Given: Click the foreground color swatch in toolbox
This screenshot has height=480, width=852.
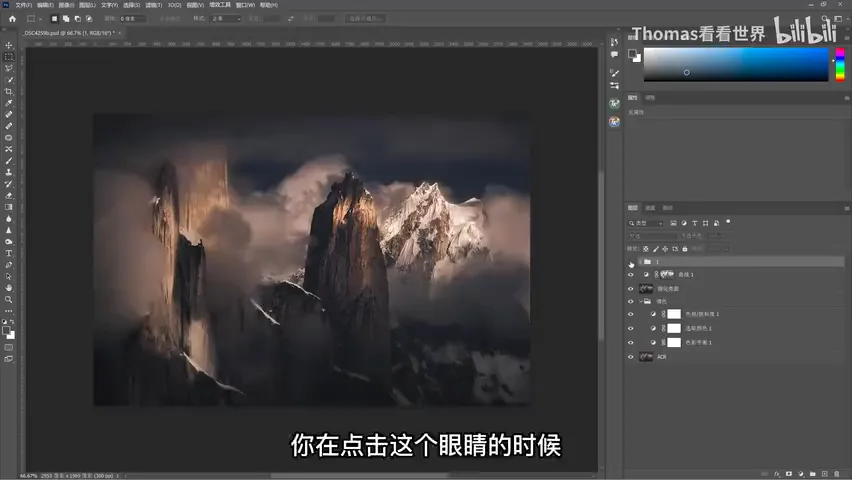Looking at the screenshot, I should [6, 330].
